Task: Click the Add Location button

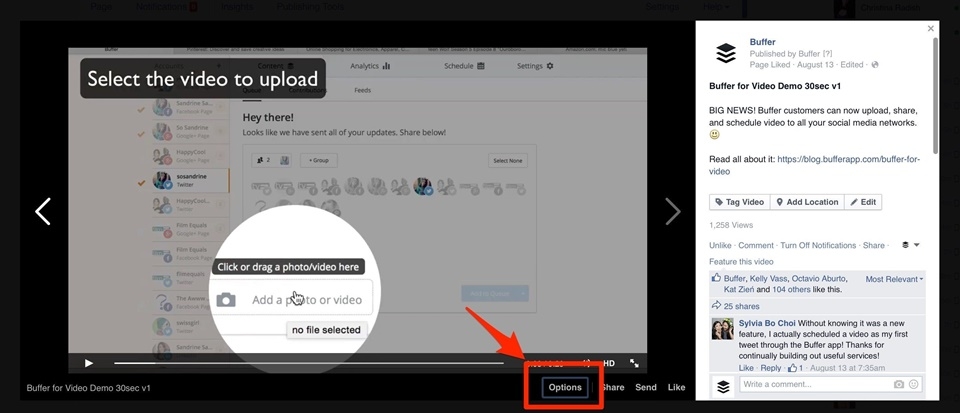Action: (x=807, y=202)
